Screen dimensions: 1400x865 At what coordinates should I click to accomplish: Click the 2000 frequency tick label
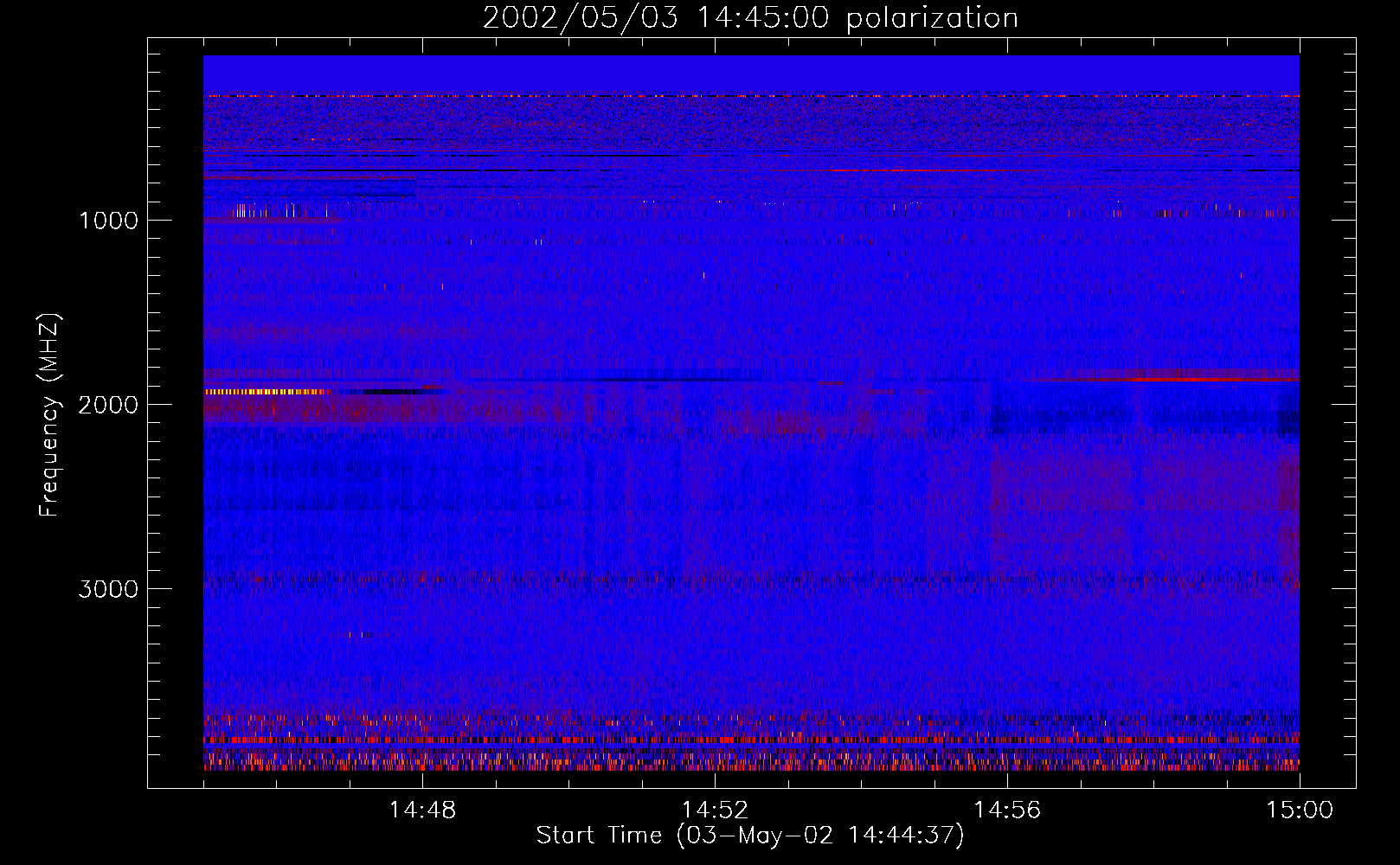(109, 405)
